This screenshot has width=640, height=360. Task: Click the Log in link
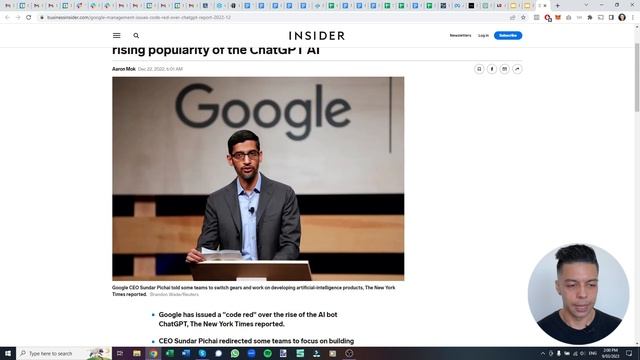pyautogui.click(x=483, y=36)
